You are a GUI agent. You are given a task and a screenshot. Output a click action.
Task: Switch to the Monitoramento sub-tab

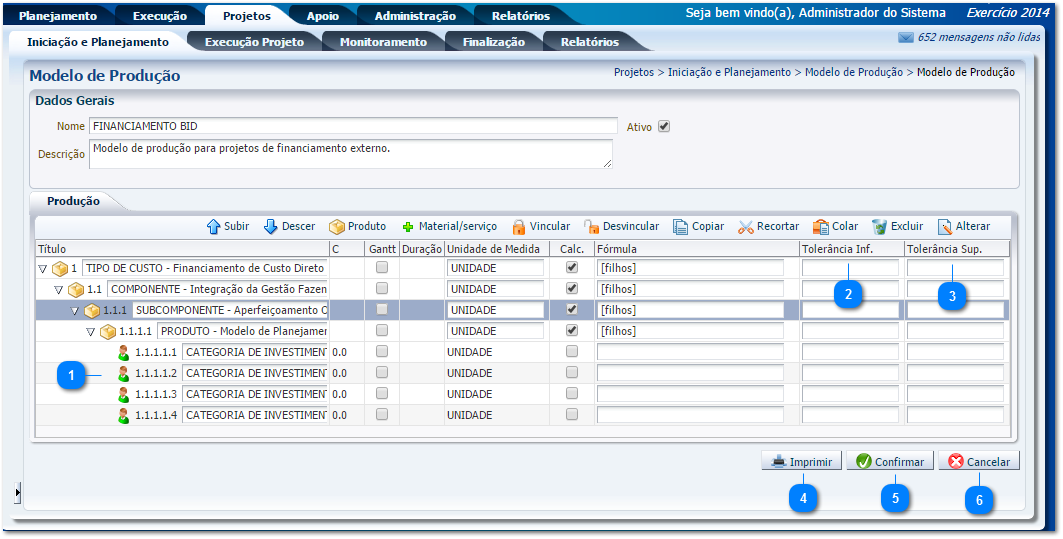point(383,42)
